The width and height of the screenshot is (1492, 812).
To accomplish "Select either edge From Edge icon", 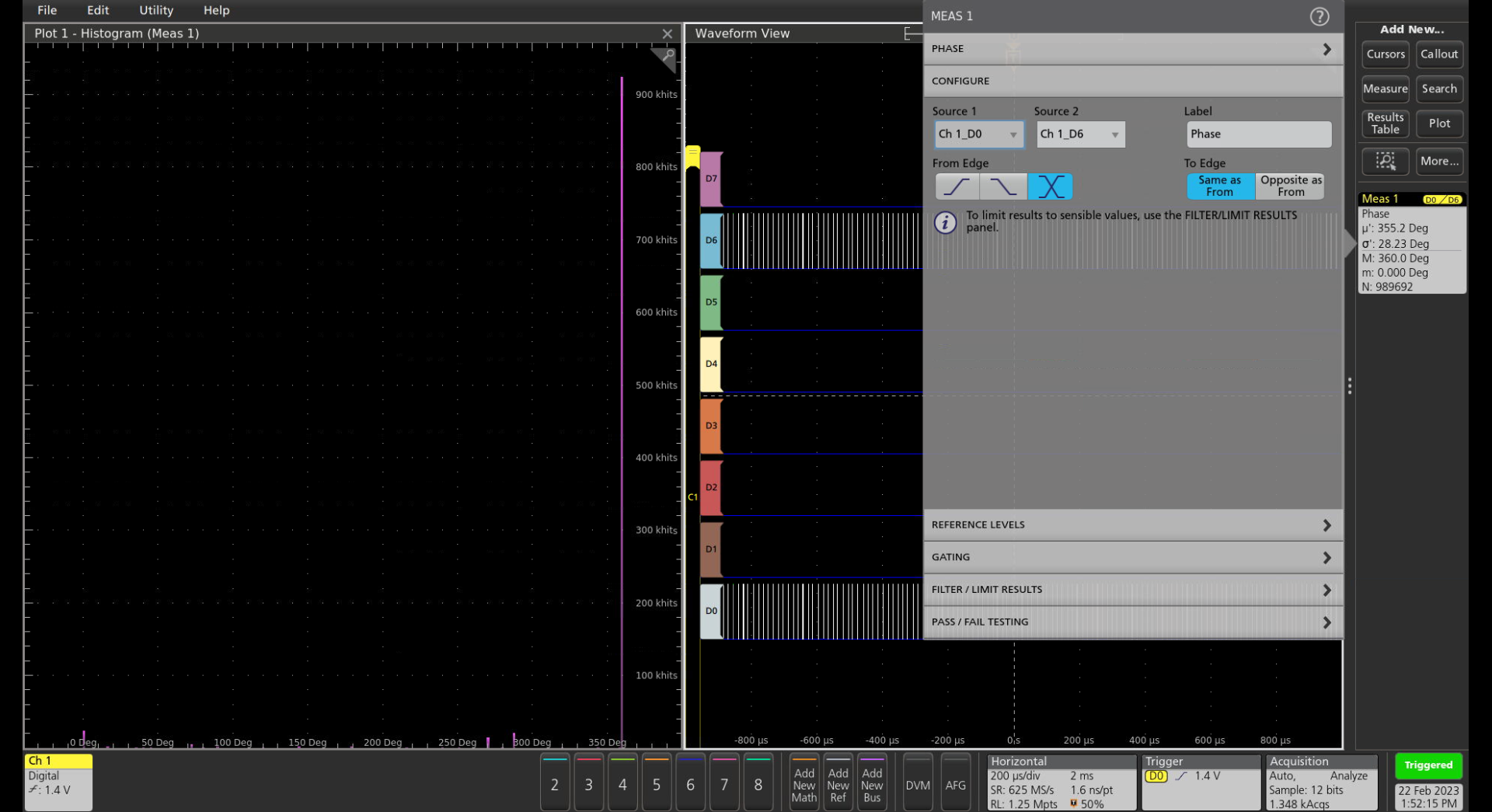I will 1051,186.
